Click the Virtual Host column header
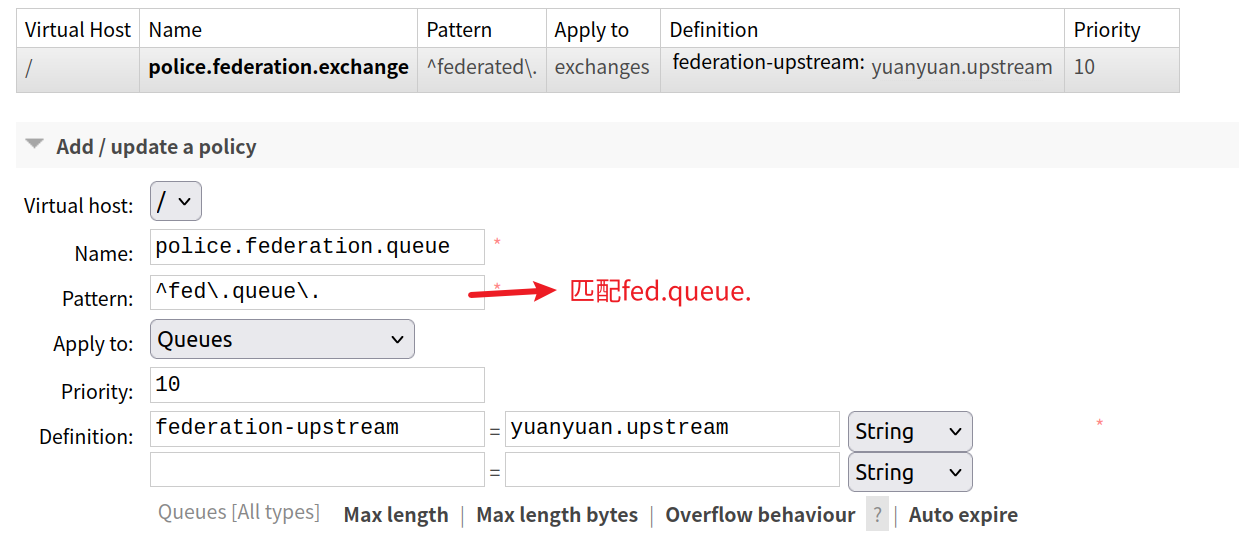This screenshot has width=1239, height=540. point(78,30)
